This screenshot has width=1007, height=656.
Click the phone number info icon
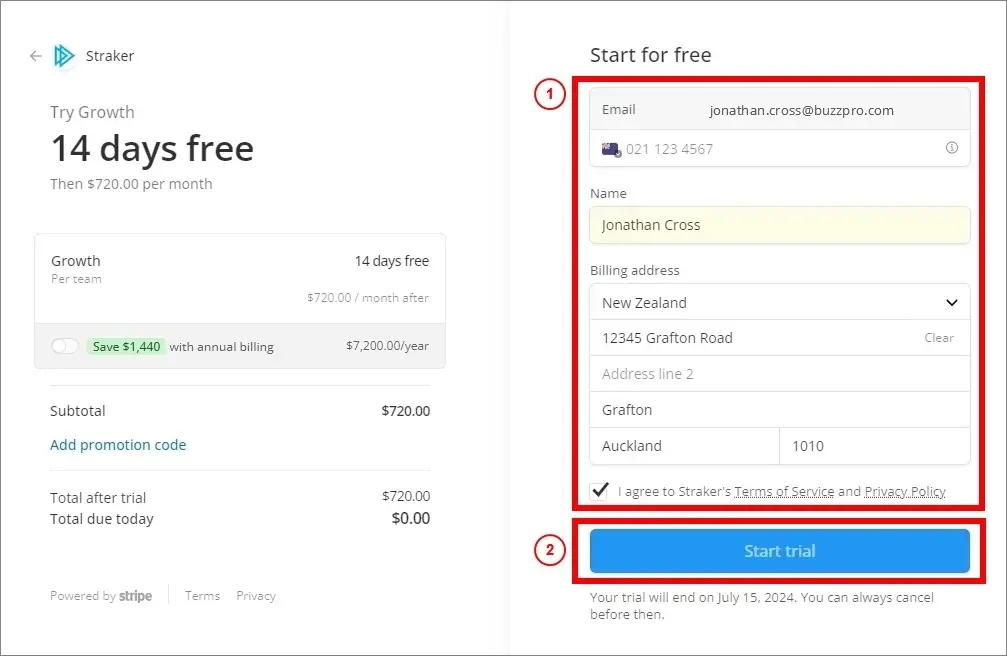(x=952, y=148)
